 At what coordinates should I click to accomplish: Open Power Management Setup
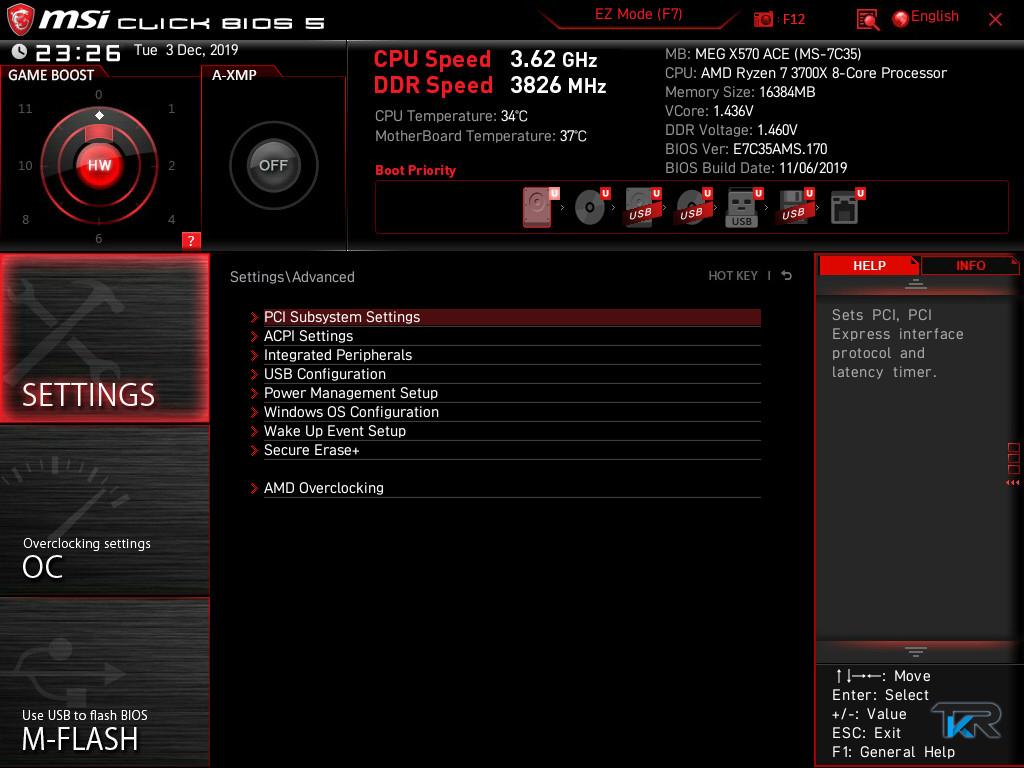(505, 393)
